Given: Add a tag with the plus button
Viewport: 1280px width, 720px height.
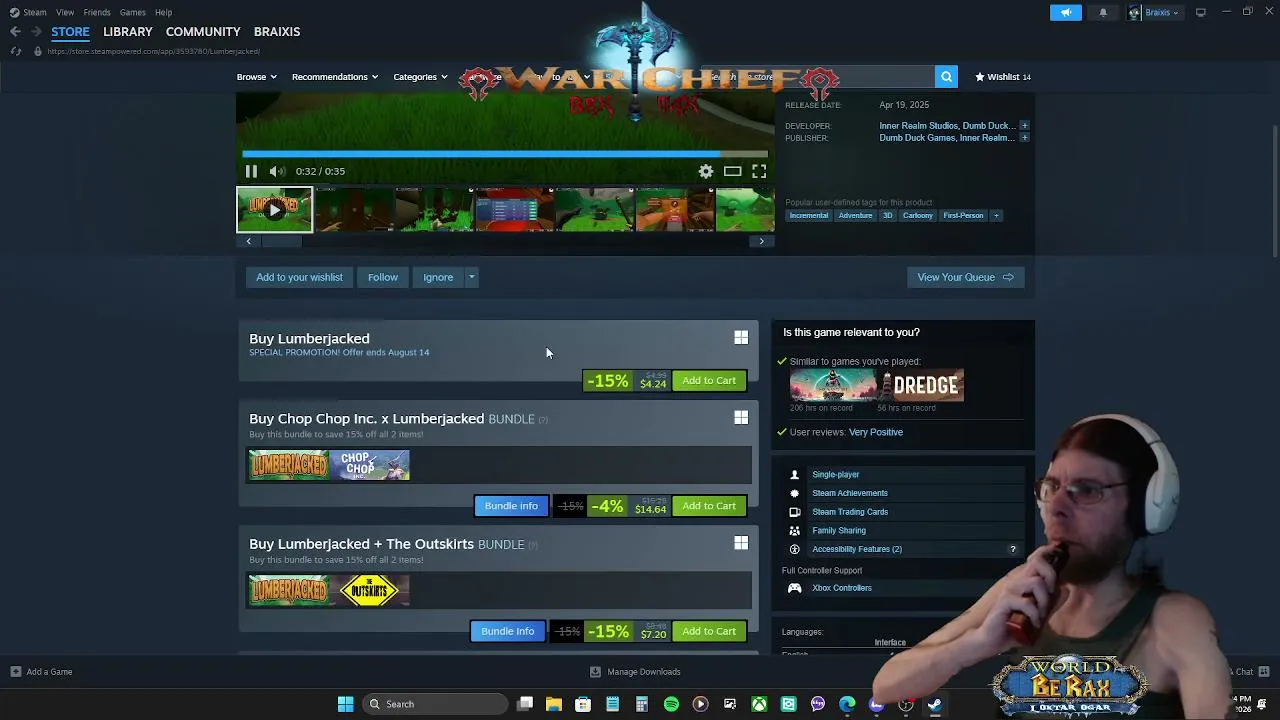Looking at the screenshot, I should 996,215.
